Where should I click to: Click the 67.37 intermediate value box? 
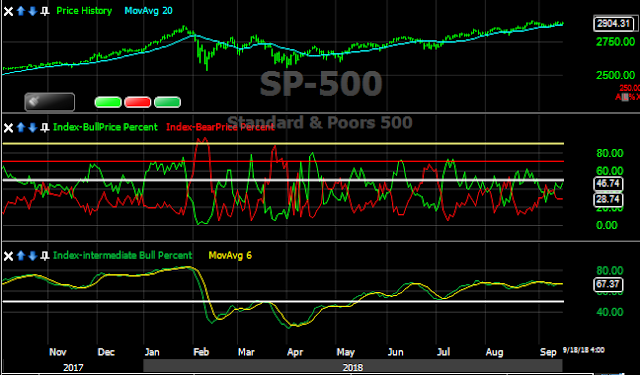coord(608,284)
